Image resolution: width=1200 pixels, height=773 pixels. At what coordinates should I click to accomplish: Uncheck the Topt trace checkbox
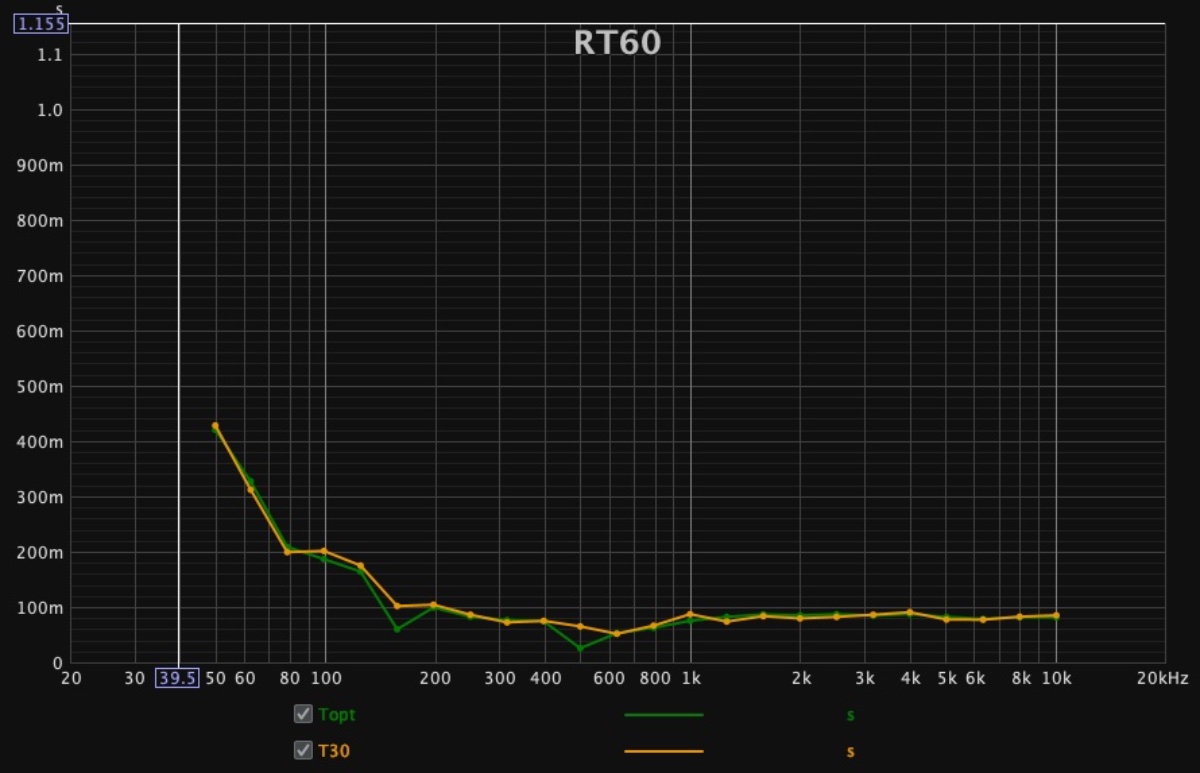(303, 714)
